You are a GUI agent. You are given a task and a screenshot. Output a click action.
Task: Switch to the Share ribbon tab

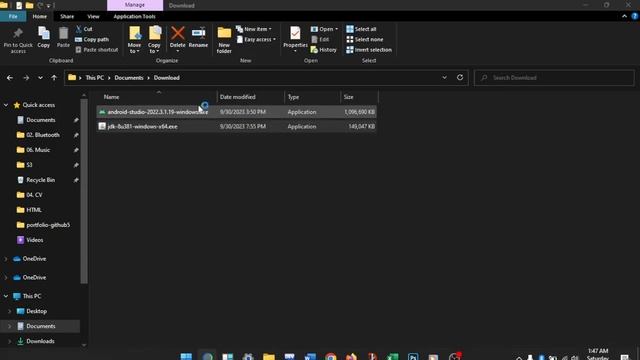click(67, 16)
